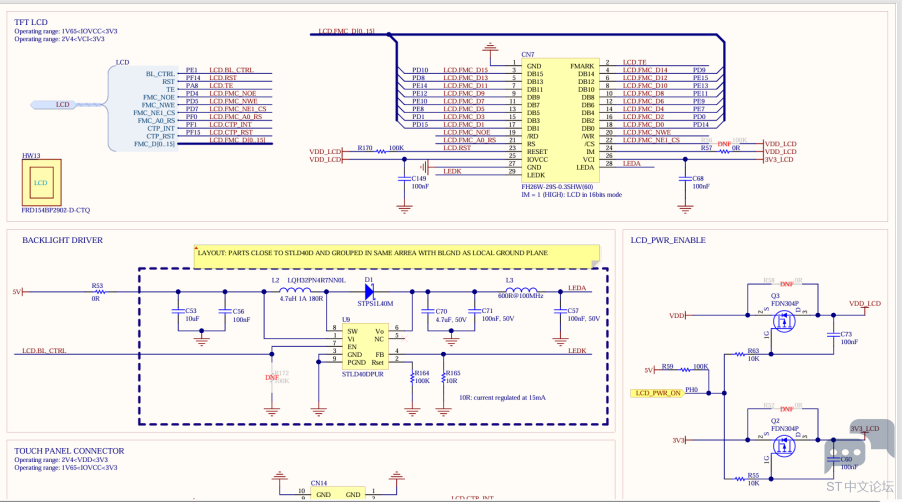
Task: Click the 5V power label left of R53
Action: [x=17, y=292]
